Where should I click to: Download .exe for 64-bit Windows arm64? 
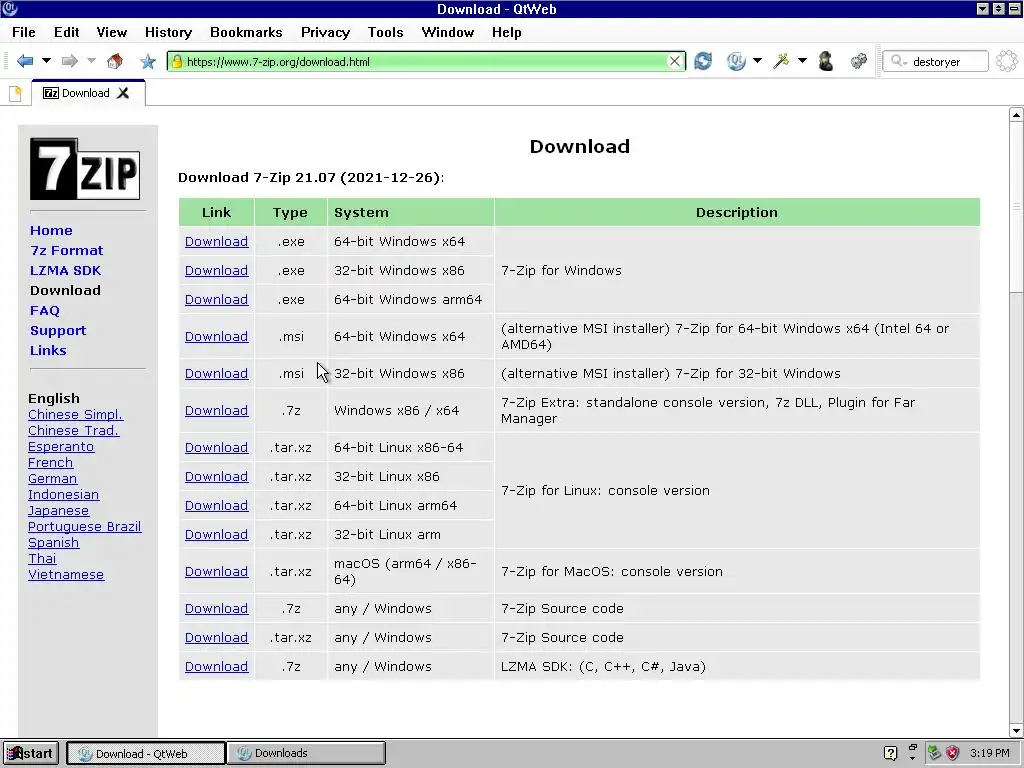click(216, 299)
